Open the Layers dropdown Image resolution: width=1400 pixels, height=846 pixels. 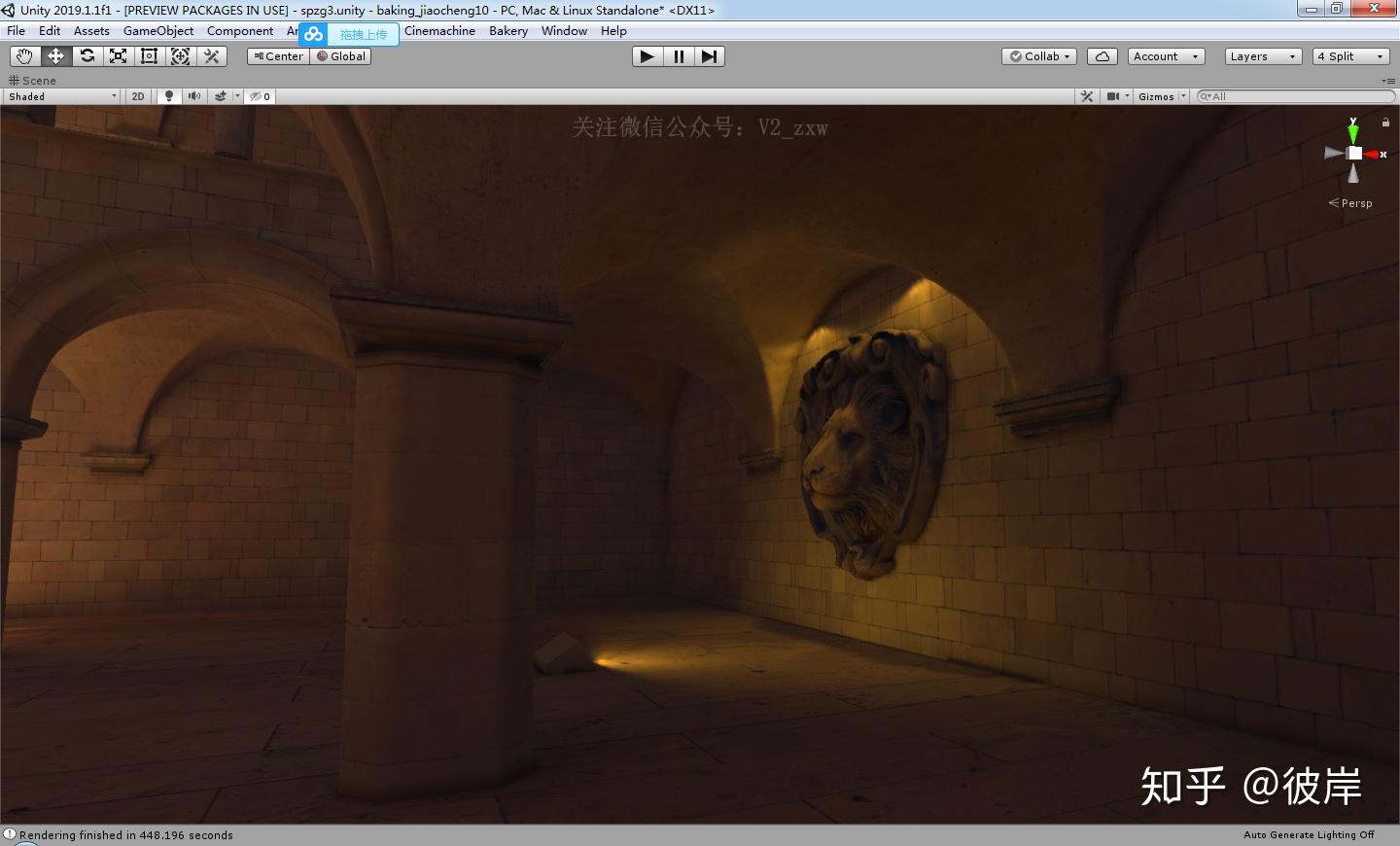pos(1263,56)
